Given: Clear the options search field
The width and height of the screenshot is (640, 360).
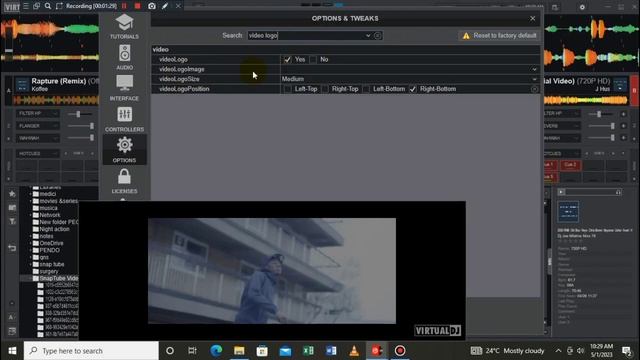Looking at the screenshot, I should (x=378, y=36).
